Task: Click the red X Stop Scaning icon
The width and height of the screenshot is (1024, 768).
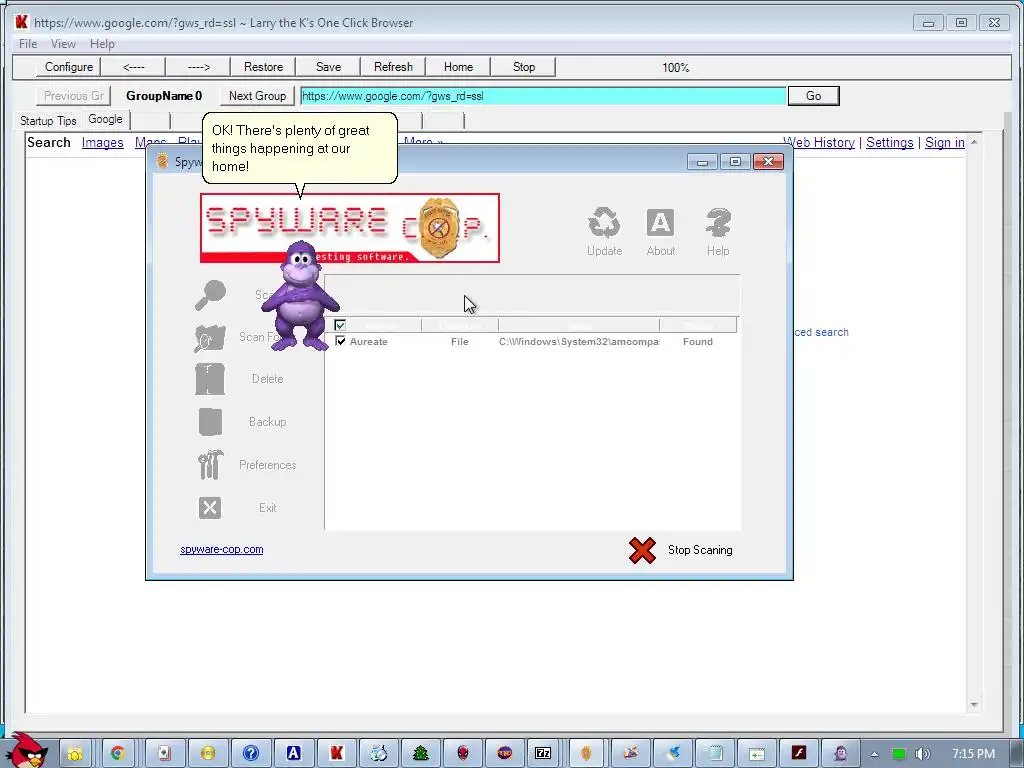Action: (x=642, y=551)
